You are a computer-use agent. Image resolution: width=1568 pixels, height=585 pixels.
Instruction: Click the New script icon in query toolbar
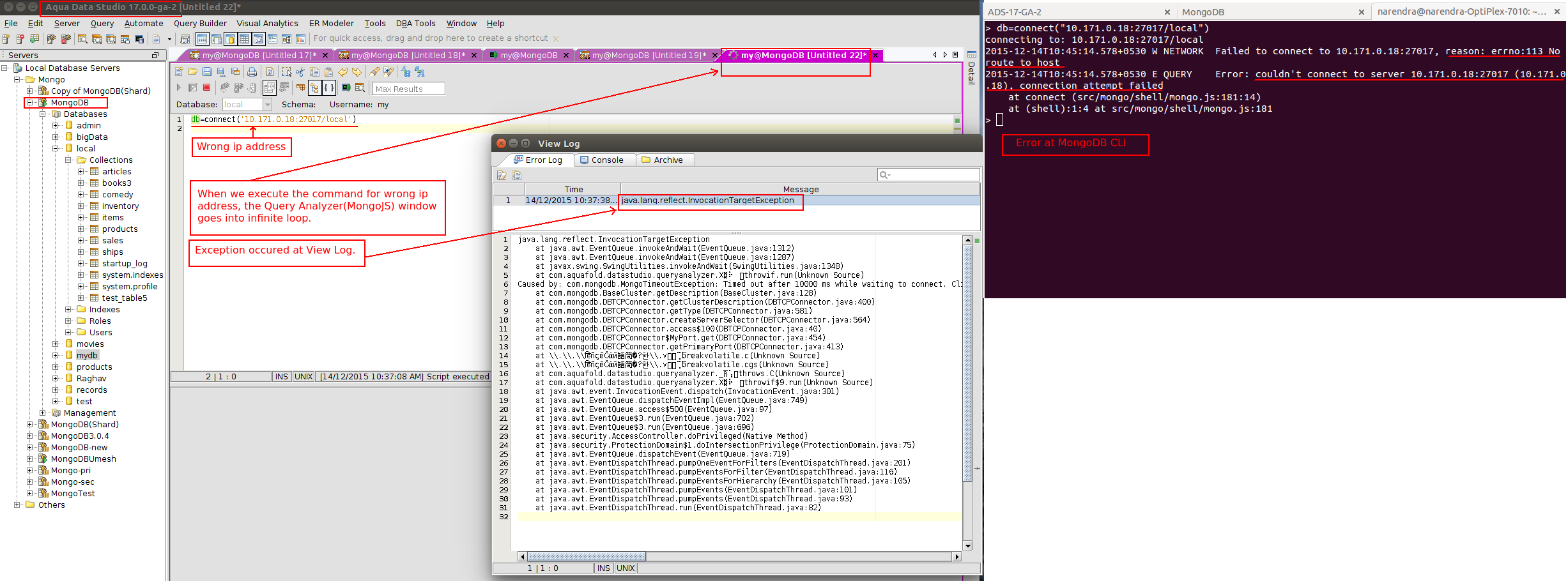tap(179, 72)
